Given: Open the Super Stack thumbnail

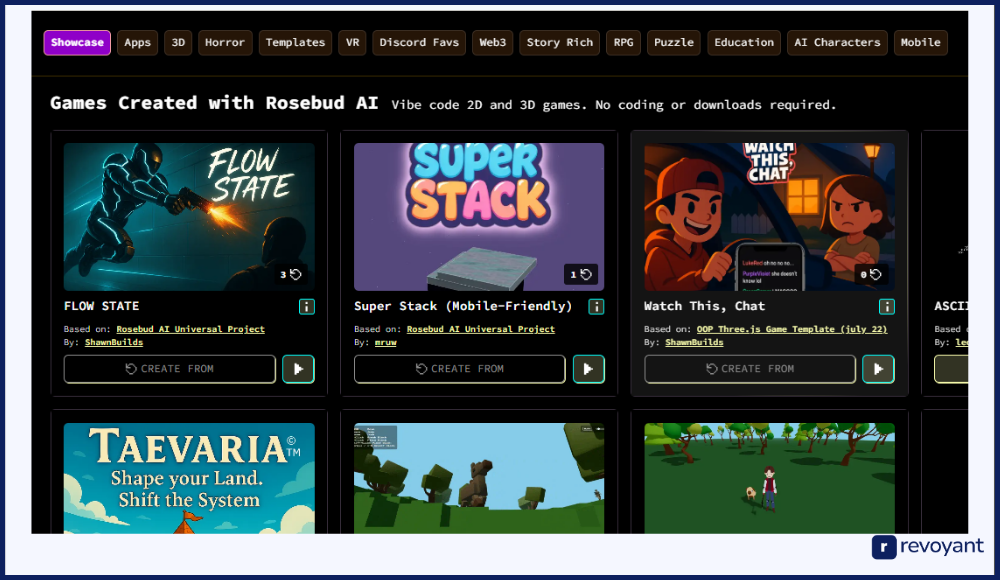Looking at the screenshot, I should point(479,217).
